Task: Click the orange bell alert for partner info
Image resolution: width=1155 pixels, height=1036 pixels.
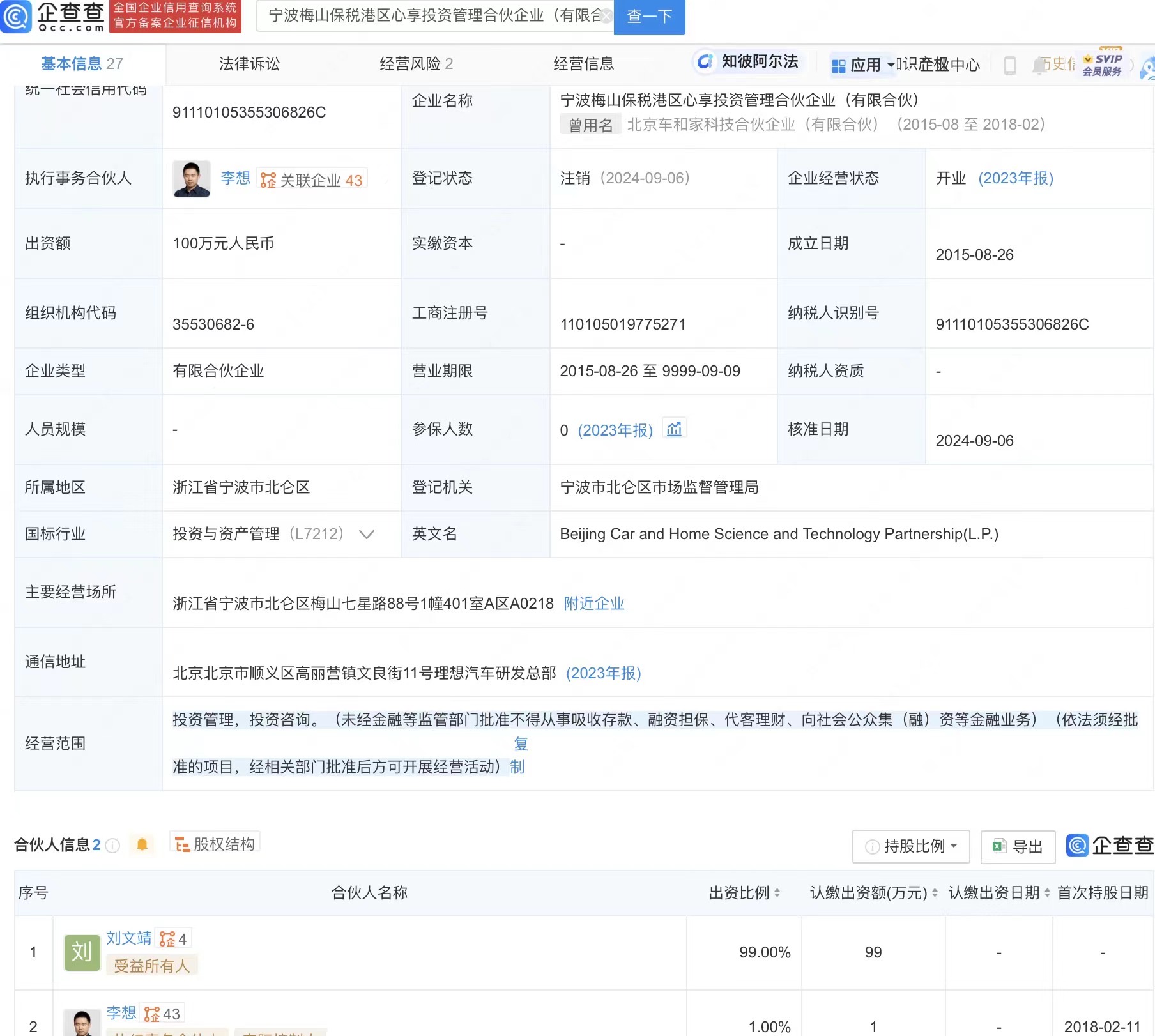Action: (x=142, y=845)
